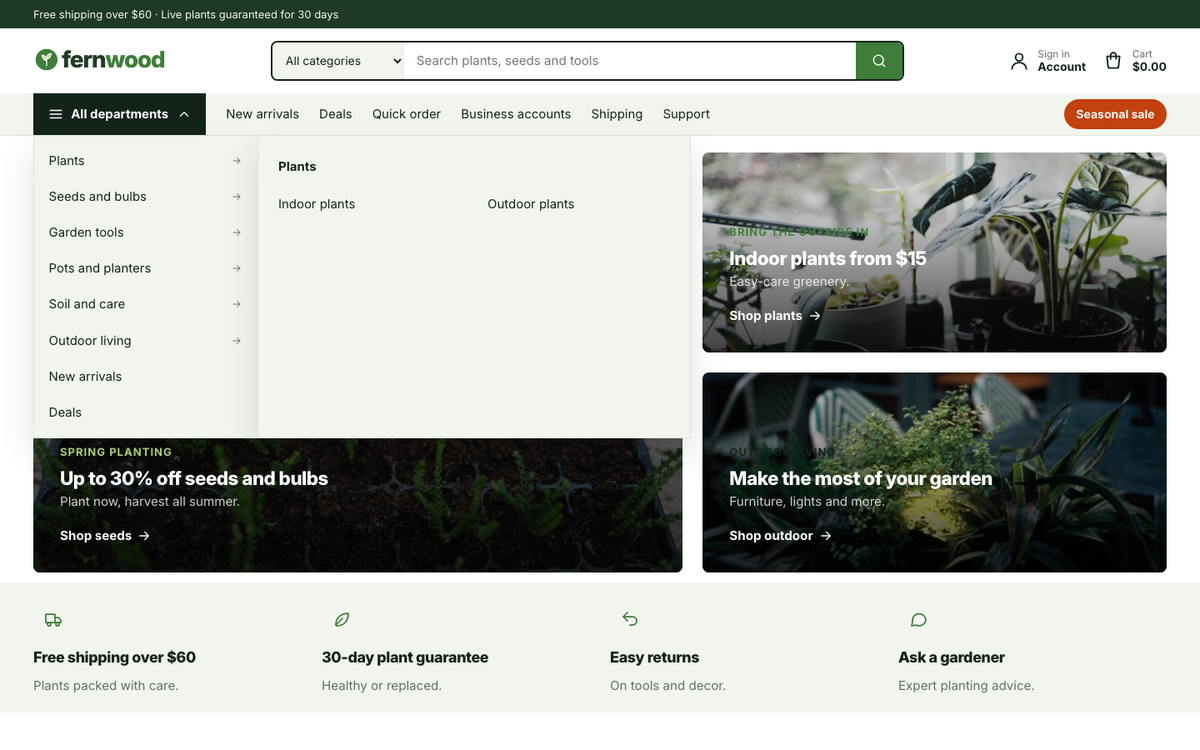Image resolution: width=1200 pixels, height=750 pixels.
Task: Follow the Shop outdoor link
Action: [780, 536]
